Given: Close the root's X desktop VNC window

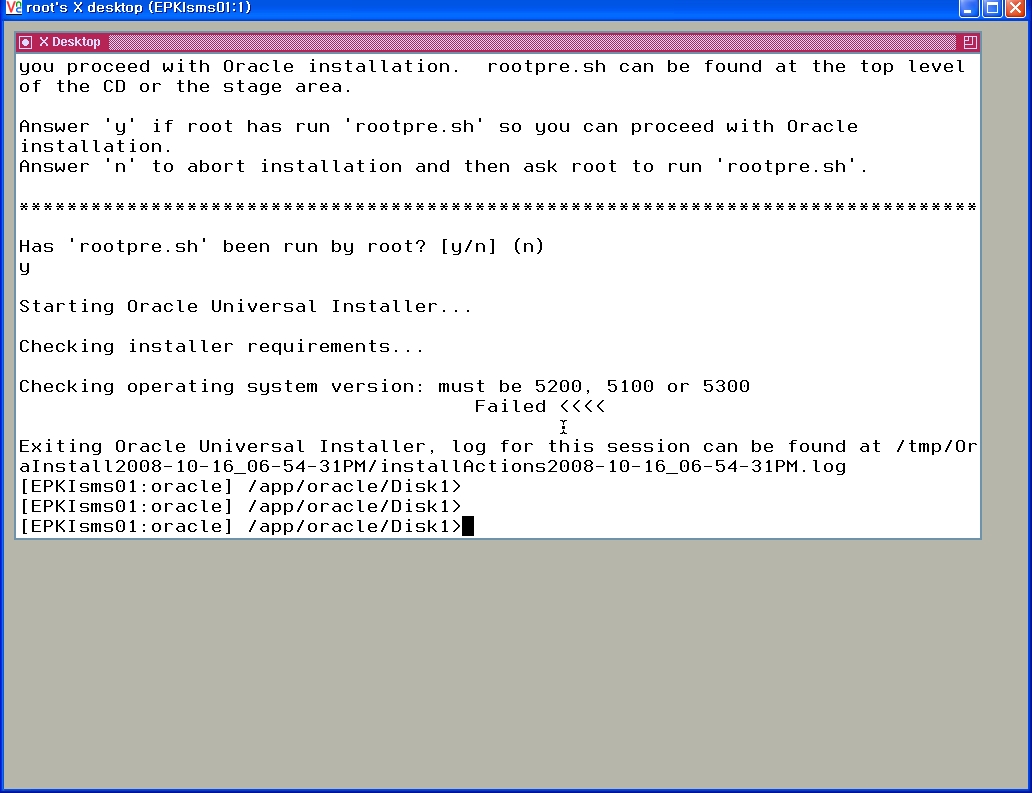Looking at the screenshot, I should (1017, 9).
